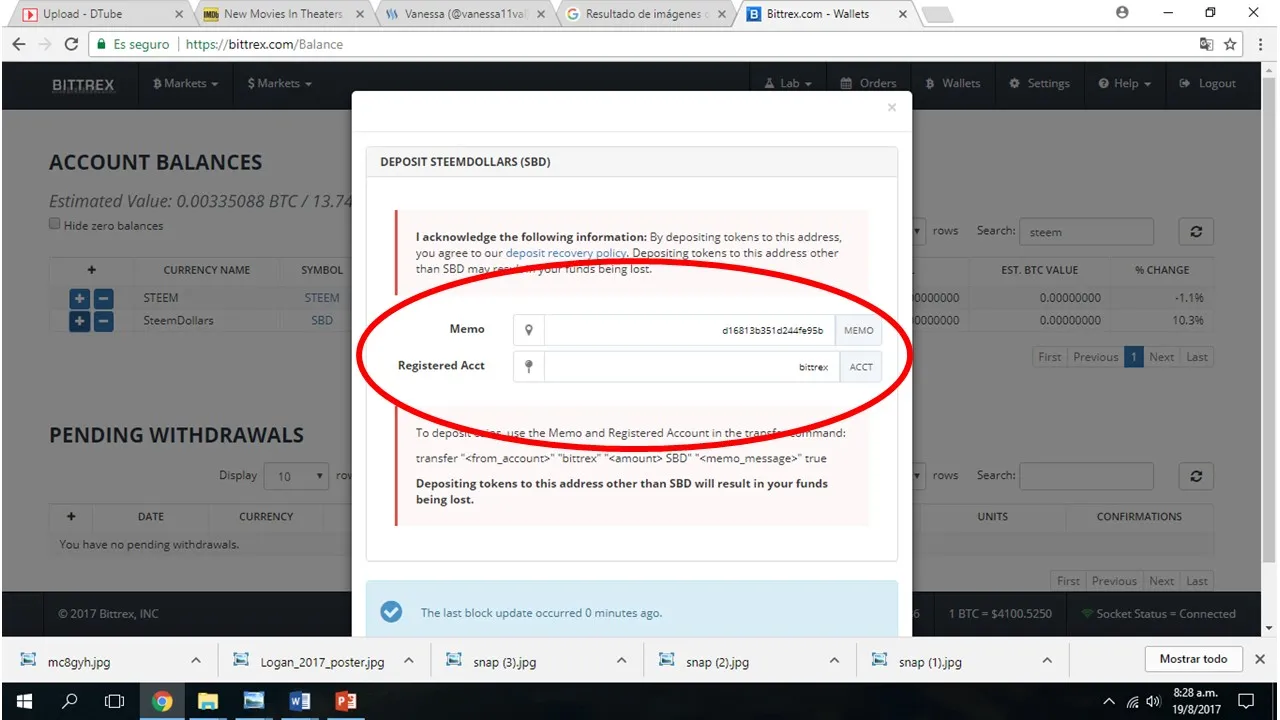Viewport: 1280px width, 720px height.
Task: Click refresh icon beside balances search
Action: pyautogui.click(x=1196, y=231)
